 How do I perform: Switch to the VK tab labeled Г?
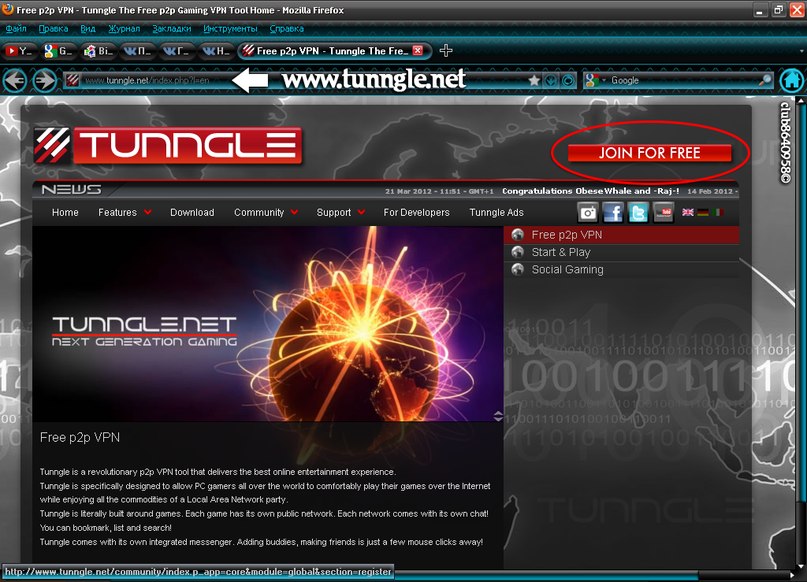(x=176, y=50)
